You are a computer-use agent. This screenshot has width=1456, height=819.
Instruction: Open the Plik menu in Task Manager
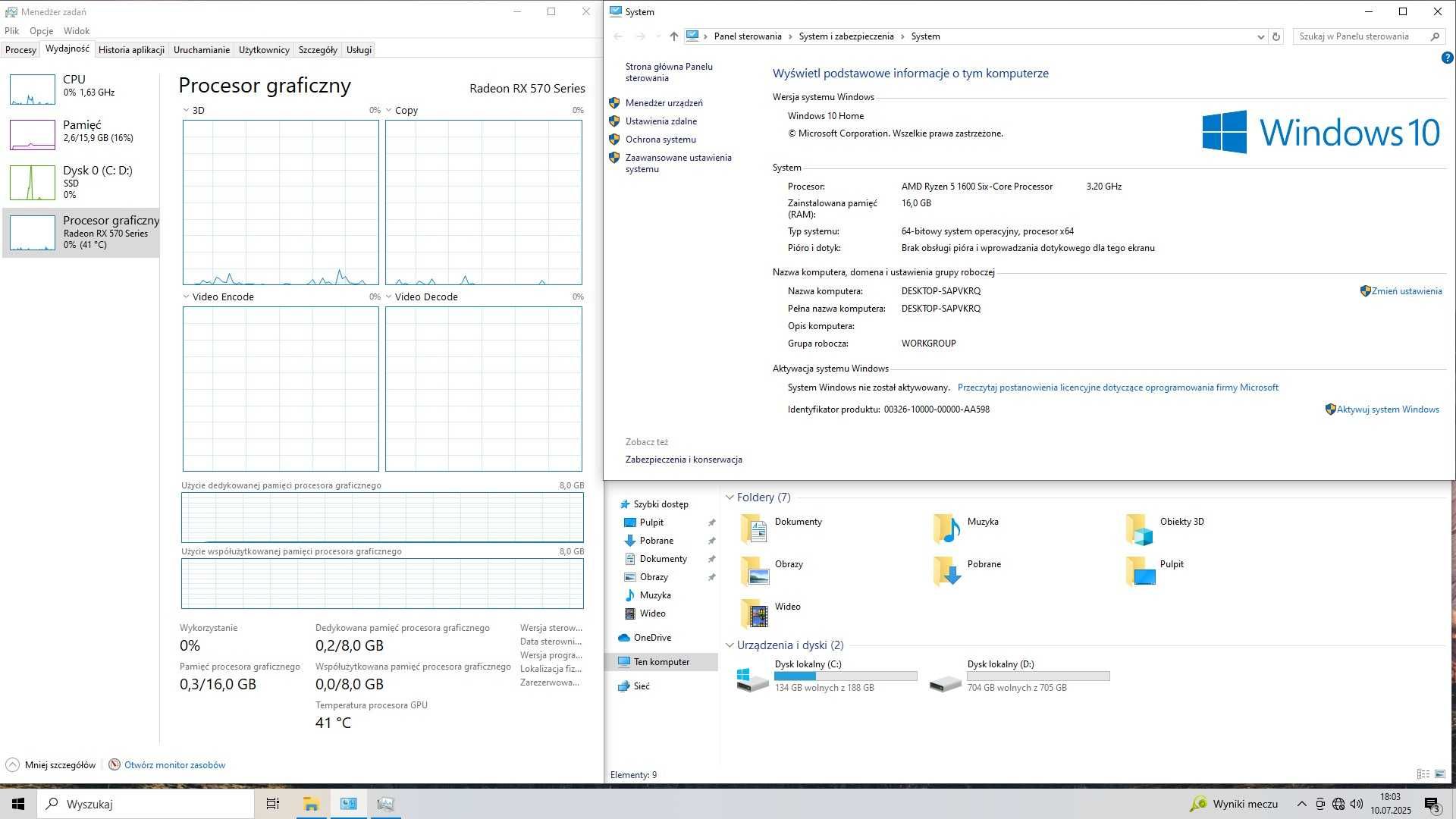(x=12, y=31)
